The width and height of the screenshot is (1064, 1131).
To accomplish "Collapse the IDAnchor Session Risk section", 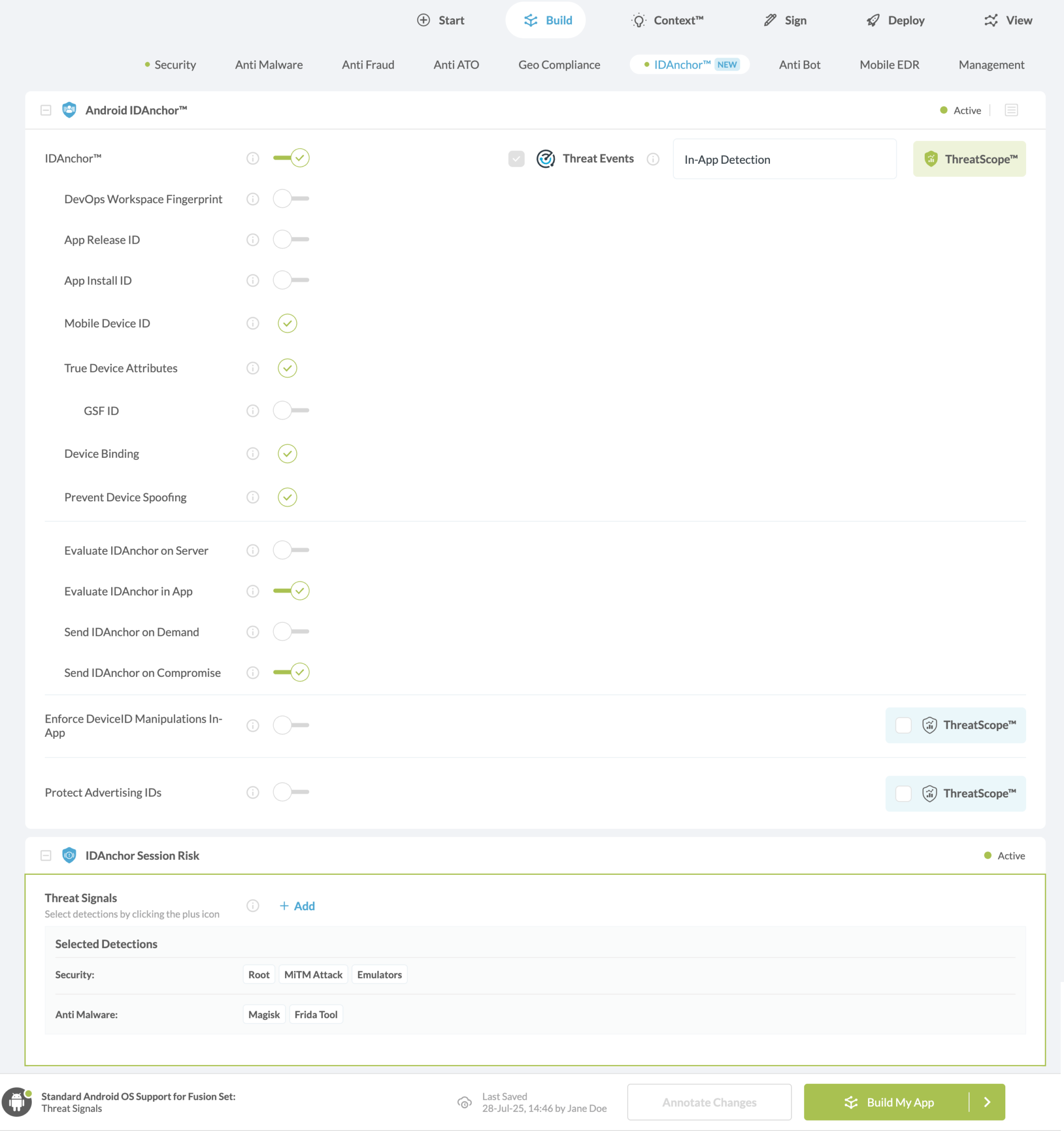I will [x=46, y=855].
